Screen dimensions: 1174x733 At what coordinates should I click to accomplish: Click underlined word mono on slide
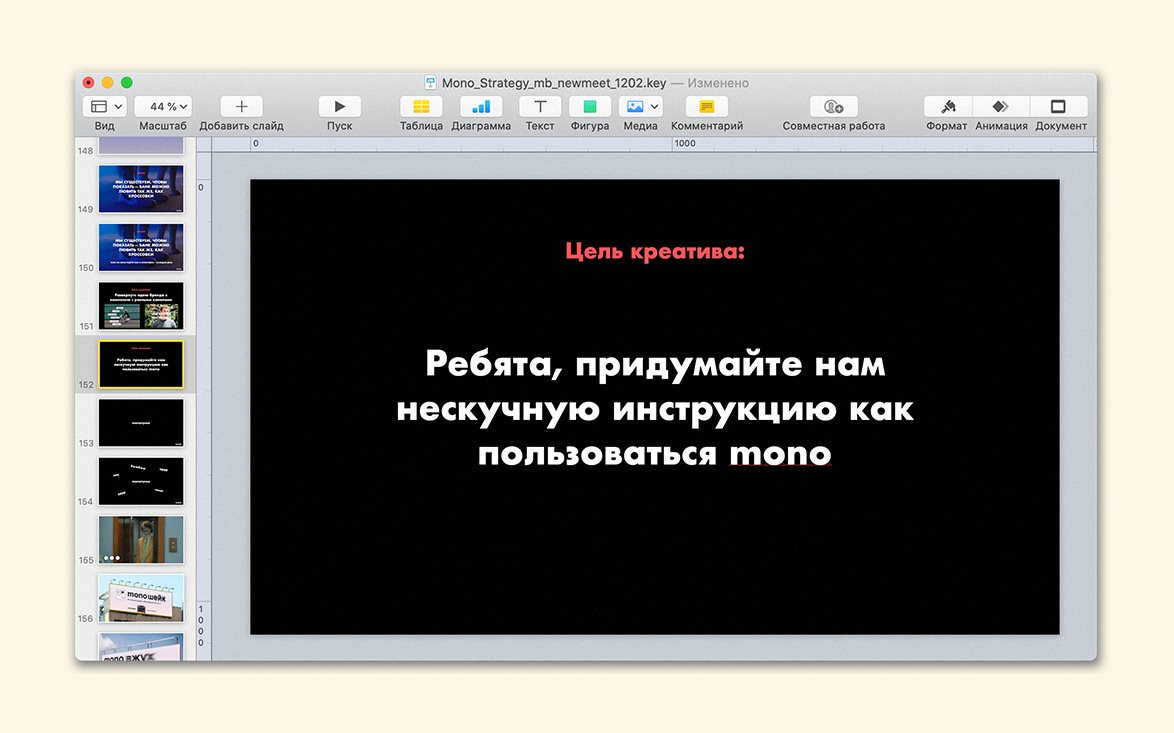coord(780,453)
